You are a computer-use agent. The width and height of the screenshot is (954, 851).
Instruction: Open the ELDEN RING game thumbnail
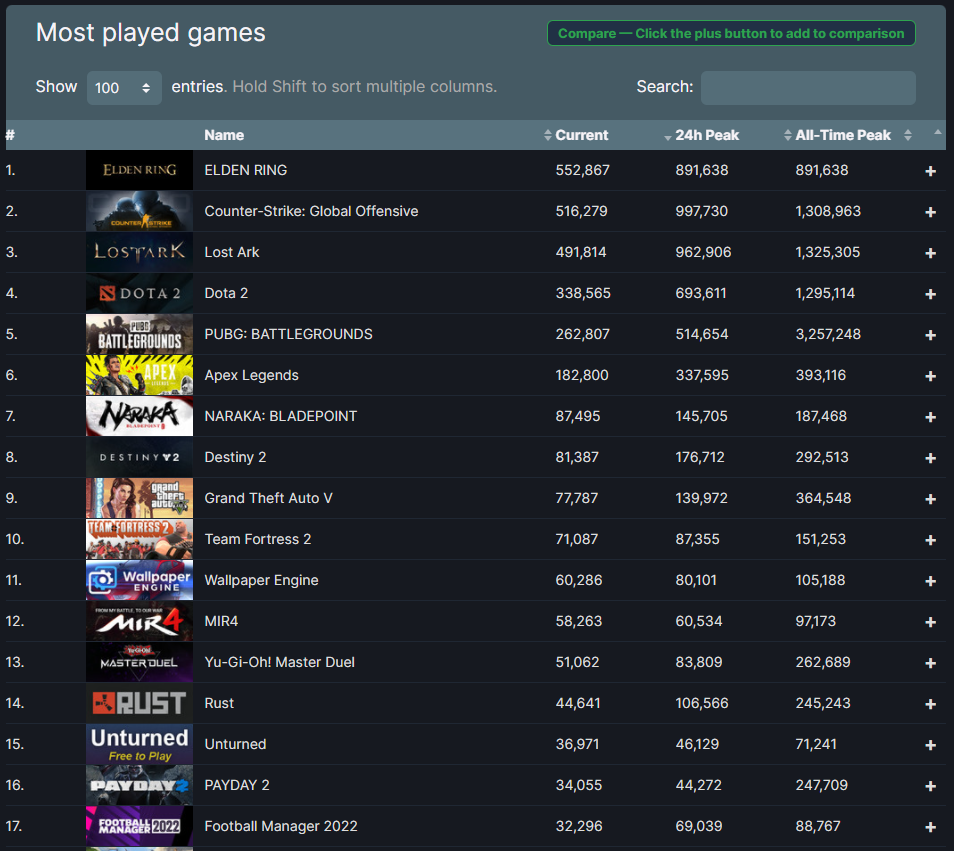pos(139,170)
